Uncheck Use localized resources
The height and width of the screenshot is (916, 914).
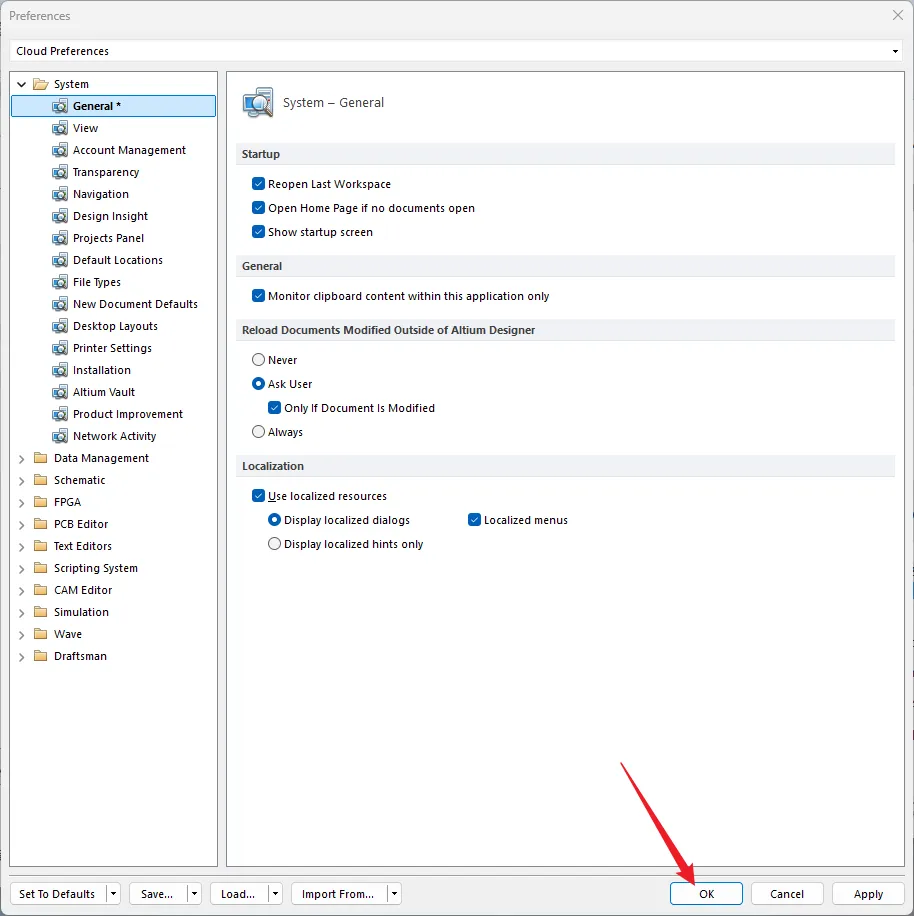pos(258,496)
